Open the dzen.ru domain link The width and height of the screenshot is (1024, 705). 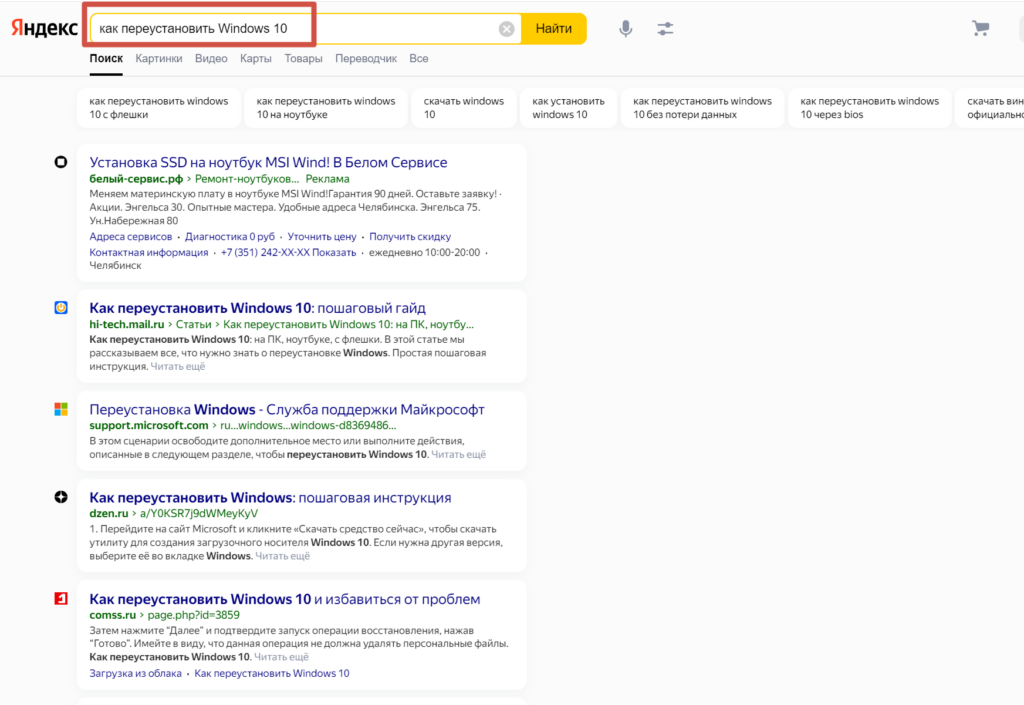(x=108, y=514)
